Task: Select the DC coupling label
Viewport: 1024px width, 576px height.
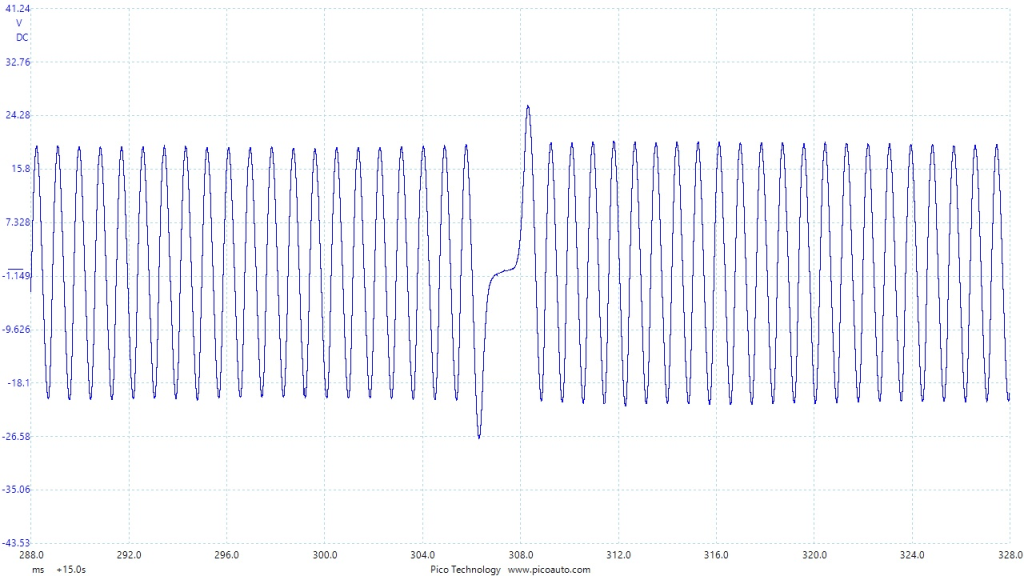Action: click(21, 37)
